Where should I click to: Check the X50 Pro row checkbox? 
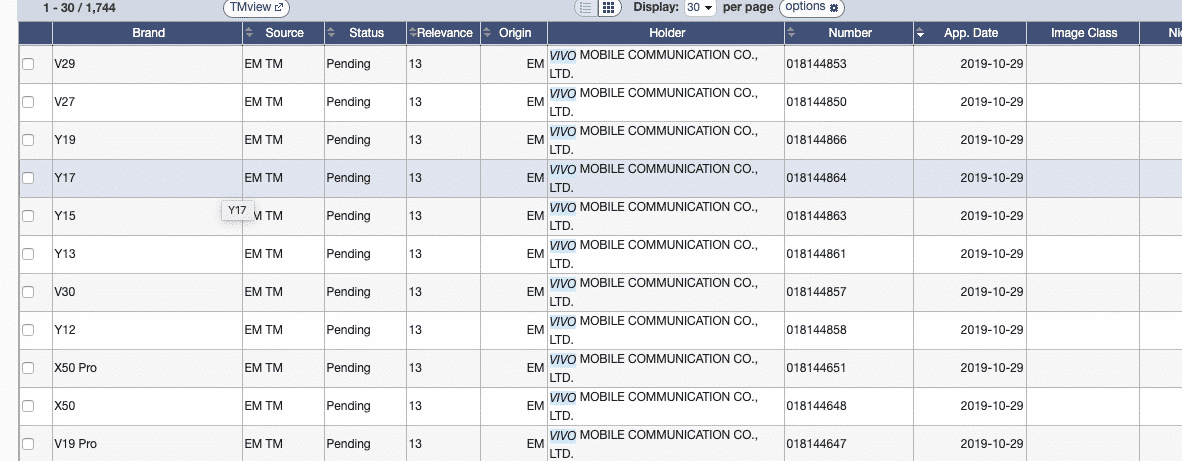28,368
